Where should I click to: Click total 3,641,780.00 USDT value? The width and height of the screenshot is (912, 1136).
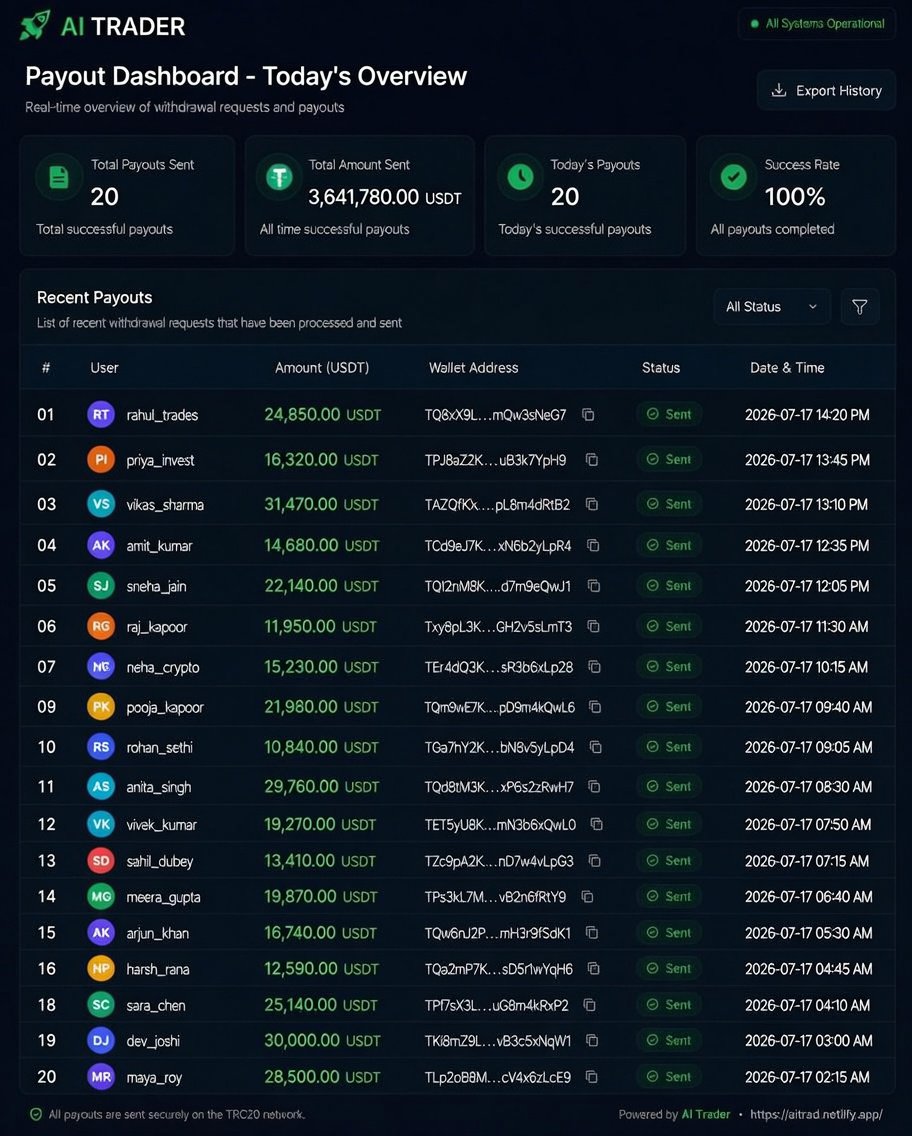coord(385,197)
